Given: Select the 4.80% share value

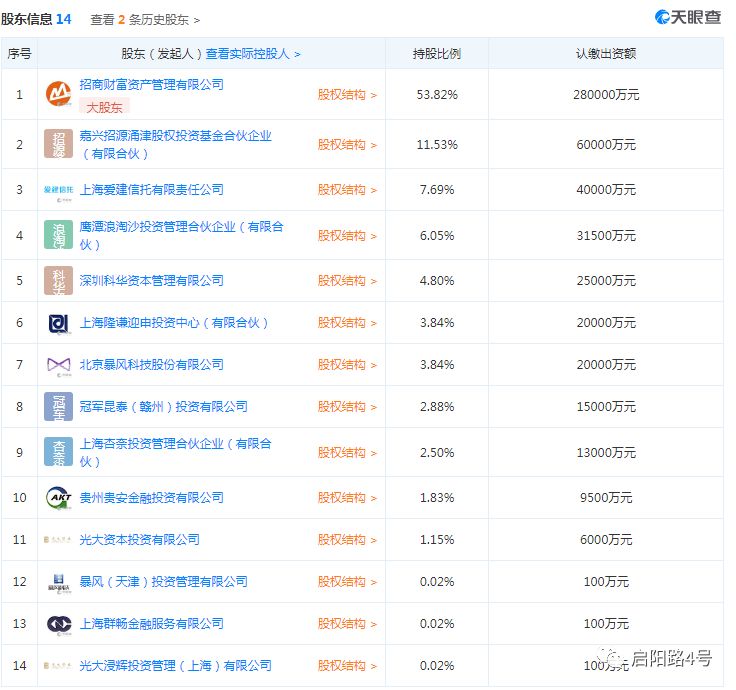Looking at the screenshot, I should point(437,281).
